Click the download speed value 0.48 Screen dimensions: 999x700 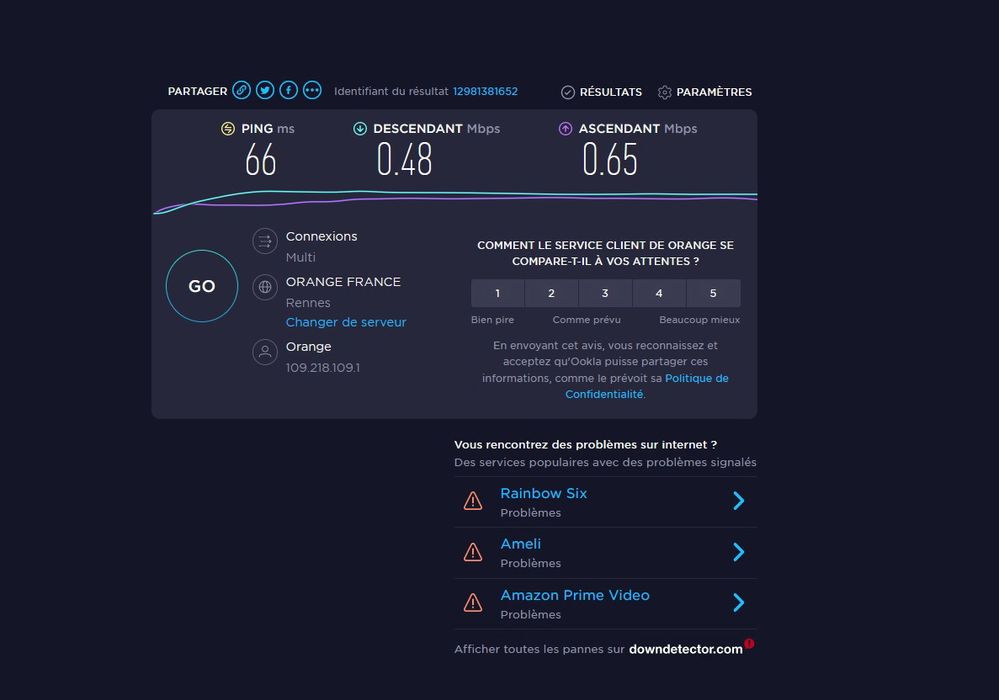pos(405,159)
